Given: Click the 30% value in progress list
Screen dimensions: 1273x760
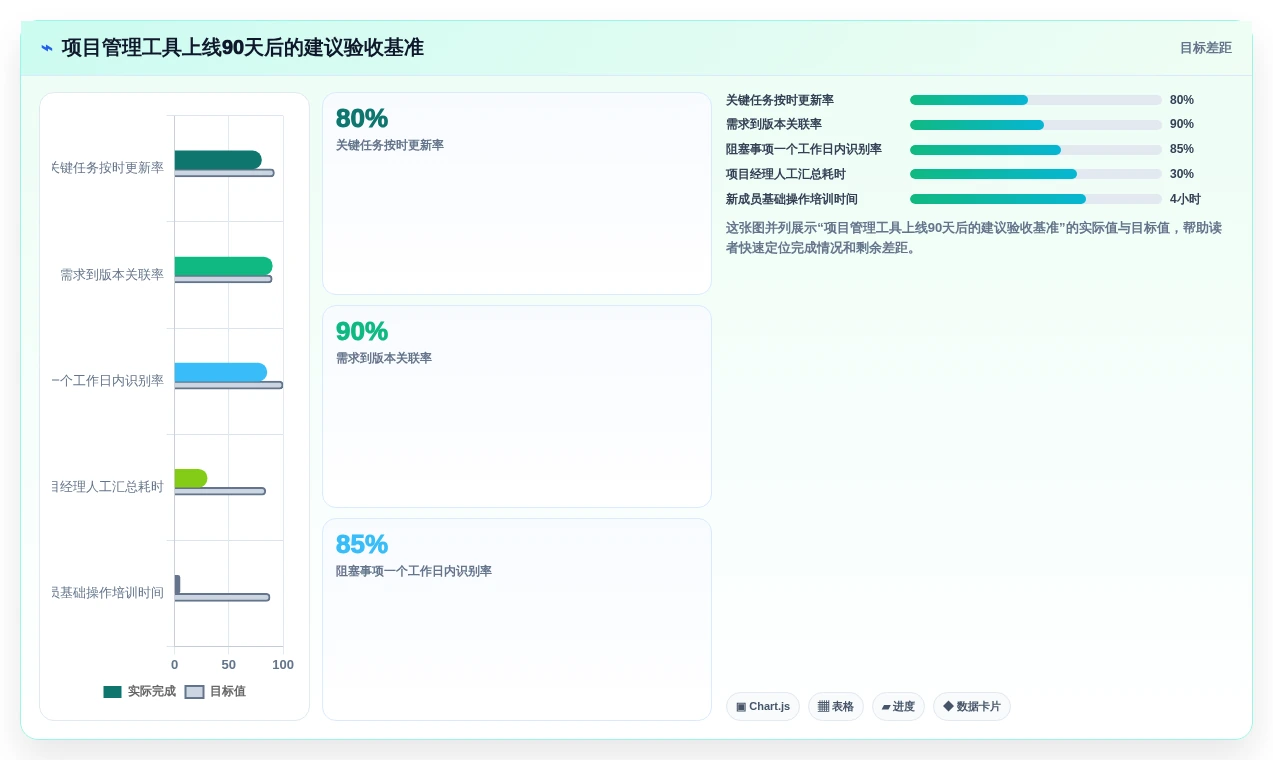Looking at the screenshot, I should [x=1182, y=174].
